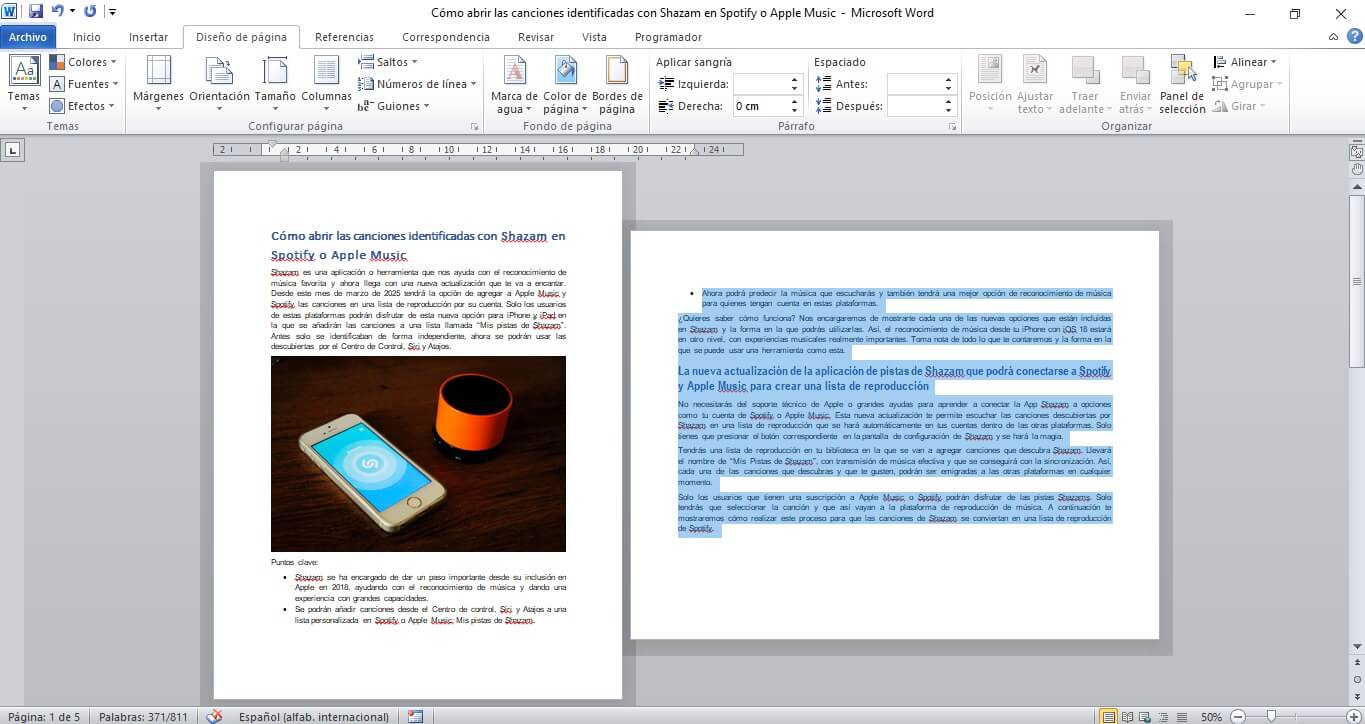Open the Archivo file tab

28,37
